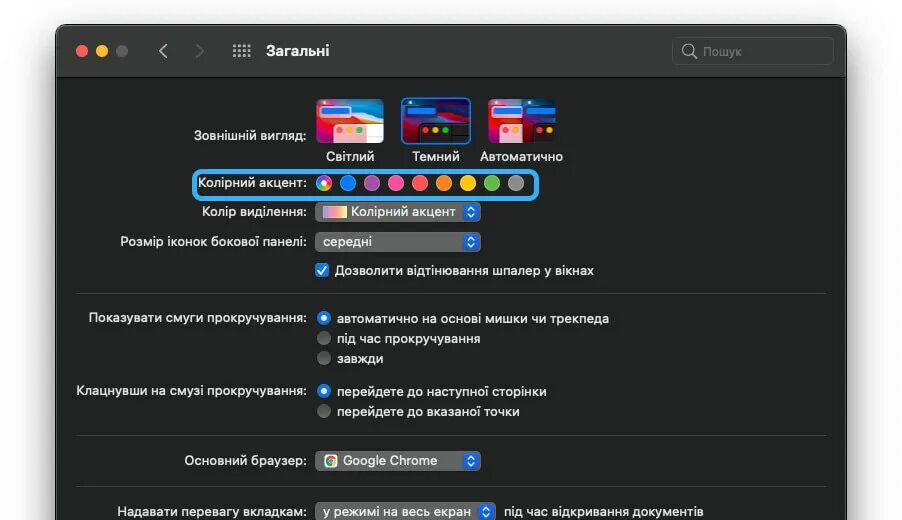Viewport: 902px width, 520px height.
Task: Select автоматично на основі мишки чи трекпеда
Action: pos(324,318)
